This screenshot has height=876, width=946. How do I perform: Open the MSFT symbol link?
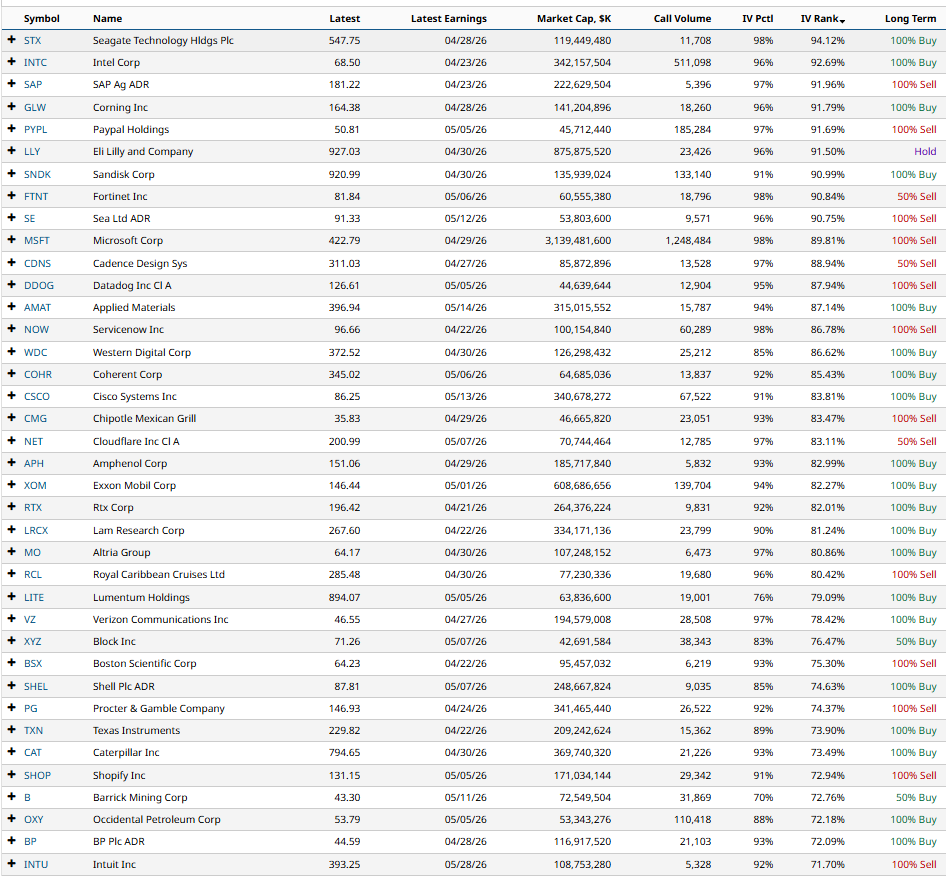point(37,240)
